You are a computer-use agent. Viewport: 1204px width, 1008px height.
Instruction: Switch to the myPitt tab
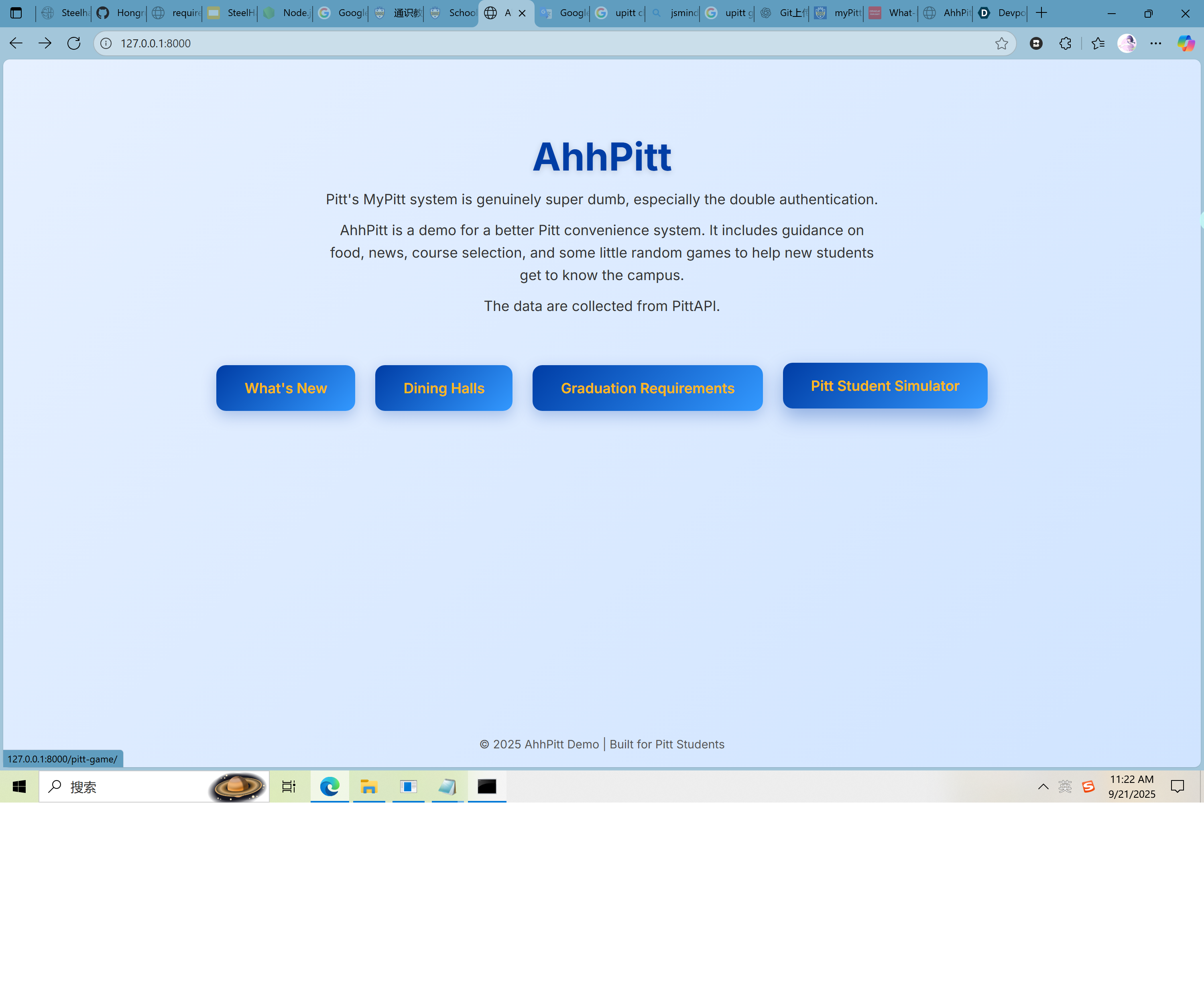click(839, 12)
